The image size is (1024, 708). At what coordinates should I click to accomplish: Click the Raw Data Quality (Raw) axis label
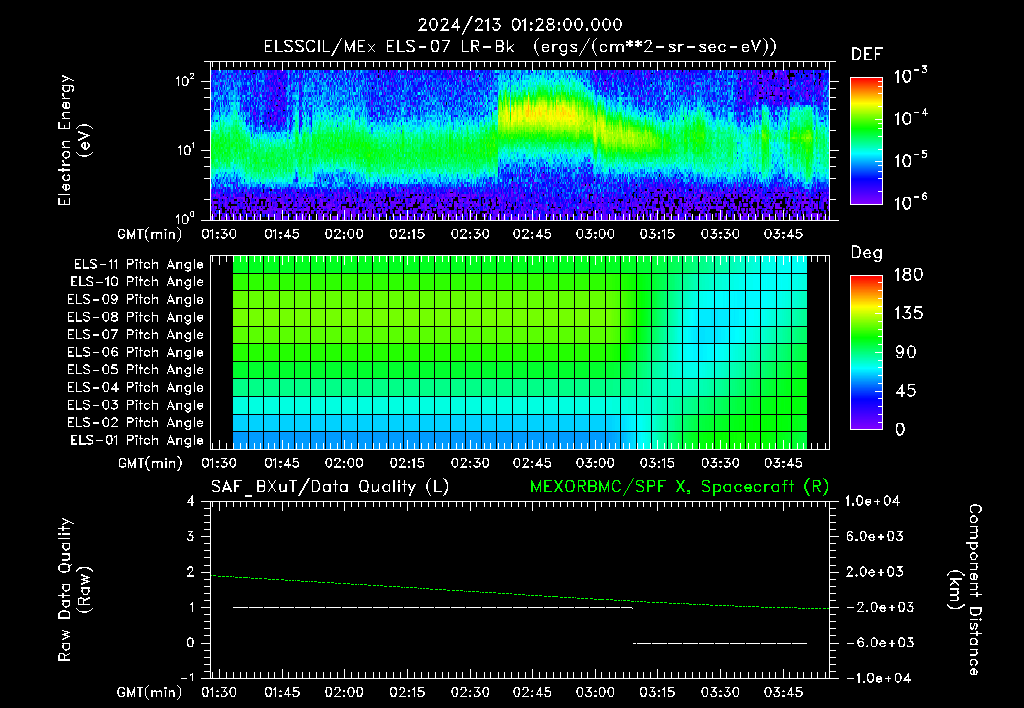74,589
